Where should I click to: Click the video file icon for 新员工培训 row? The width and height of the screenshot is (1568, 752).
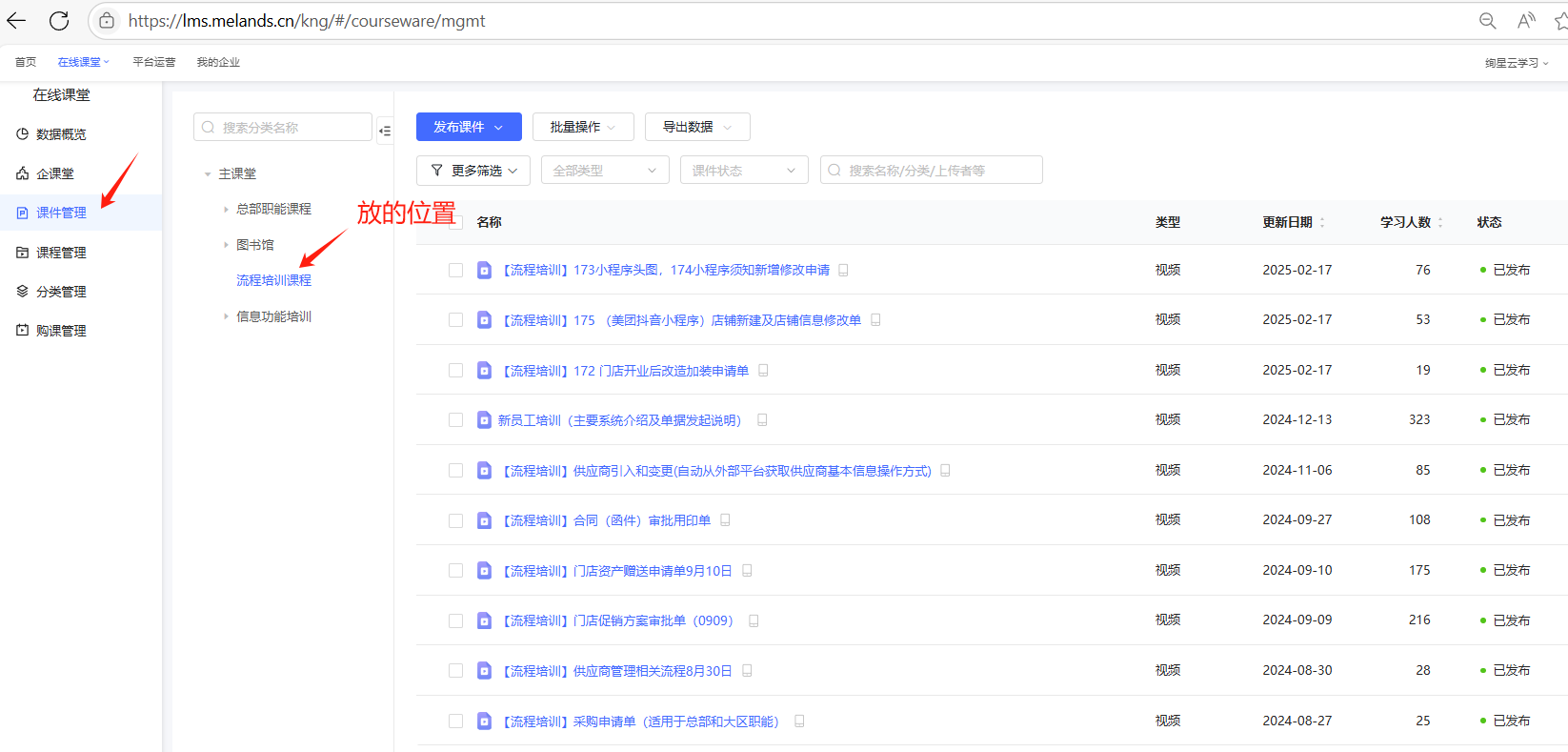click(484, 420)
